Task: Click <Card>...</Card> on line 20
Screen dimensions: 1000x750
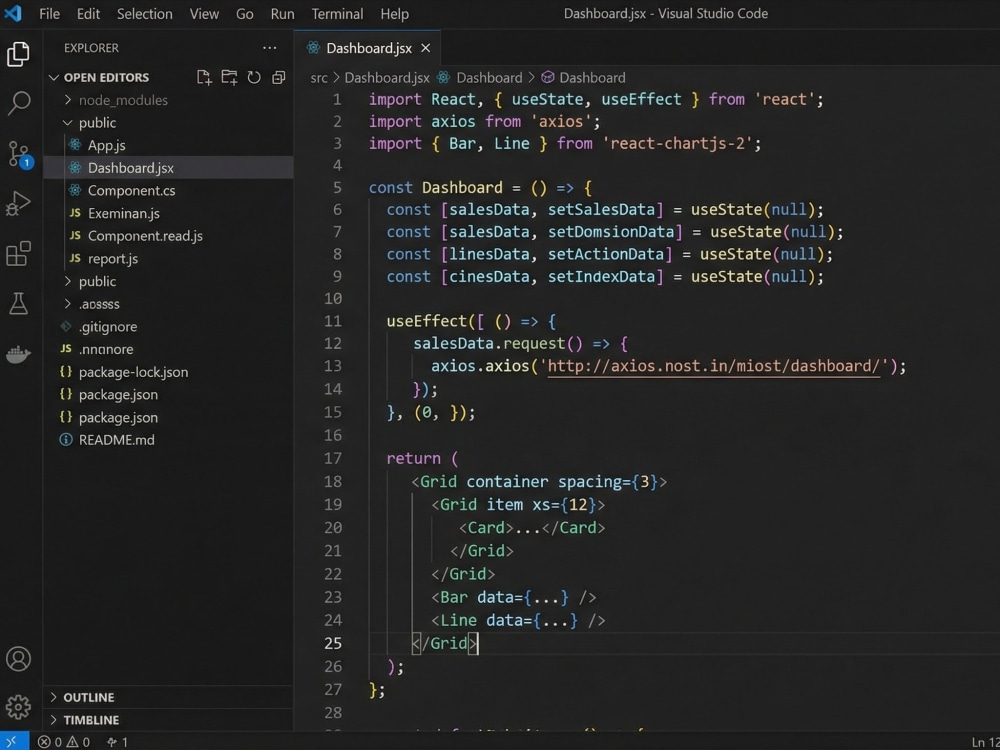Action: tap(532, 528)
